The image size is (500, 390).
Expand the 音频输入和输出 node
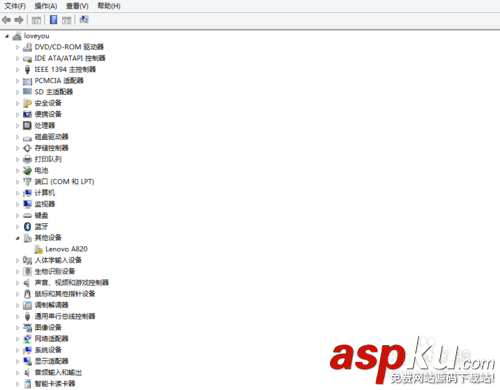coord(17,373)
